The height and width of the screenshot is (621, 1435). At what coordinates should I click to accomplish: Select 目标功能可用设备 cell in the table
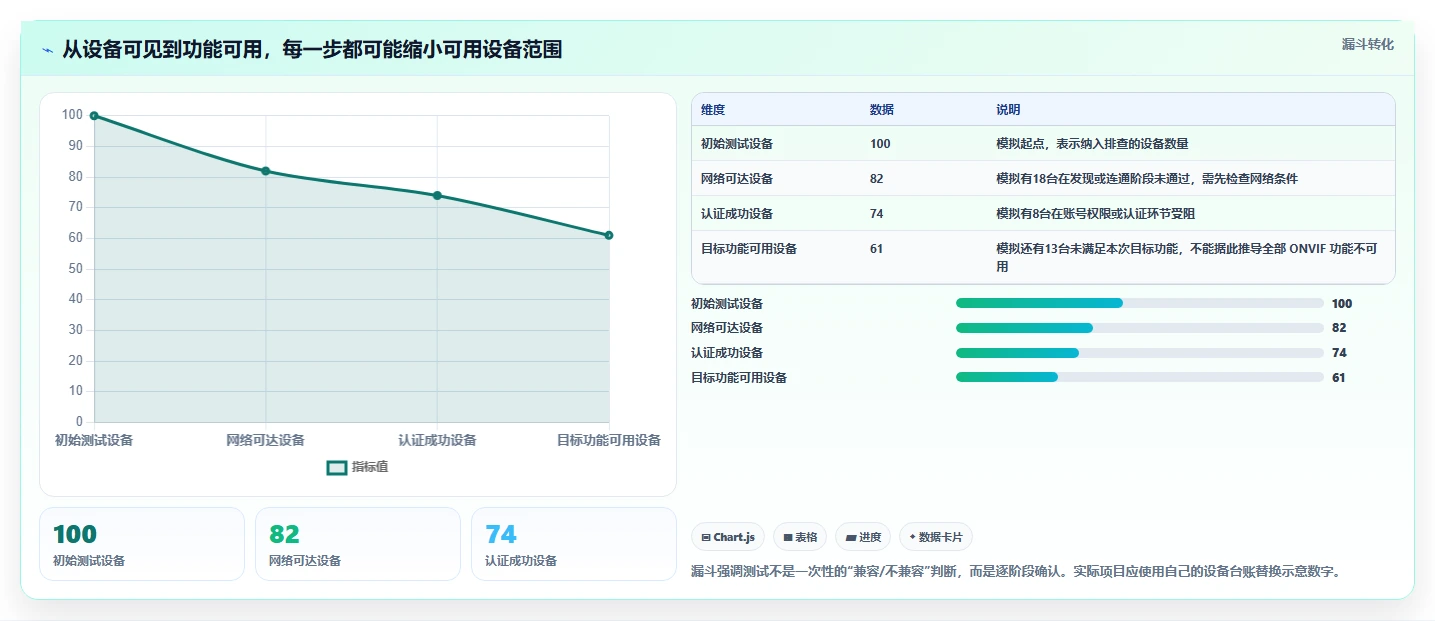pyautogui.click(x=749, y=248)
